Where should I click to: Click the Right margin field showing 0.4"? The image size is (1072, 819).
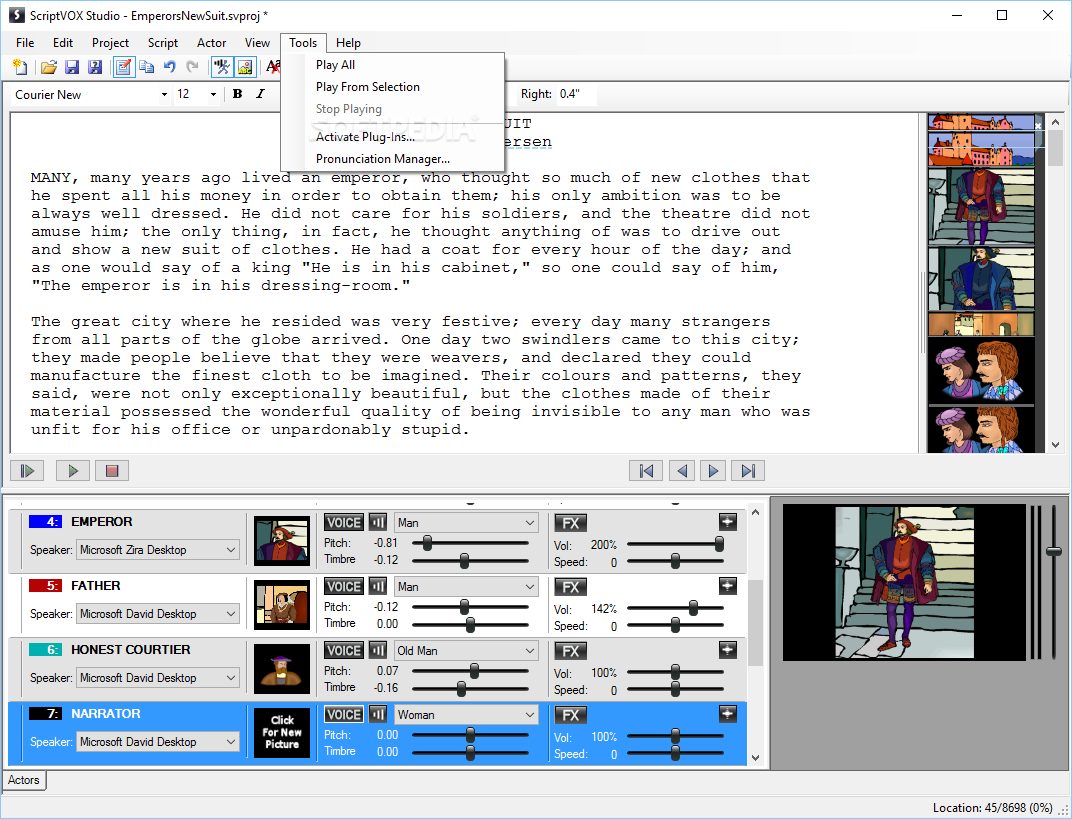(576, 94)
